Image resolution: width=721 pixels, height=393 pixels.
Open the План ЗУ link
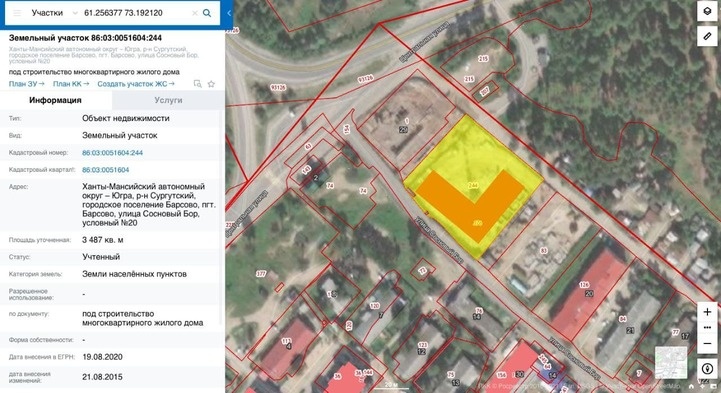[27, 84]
